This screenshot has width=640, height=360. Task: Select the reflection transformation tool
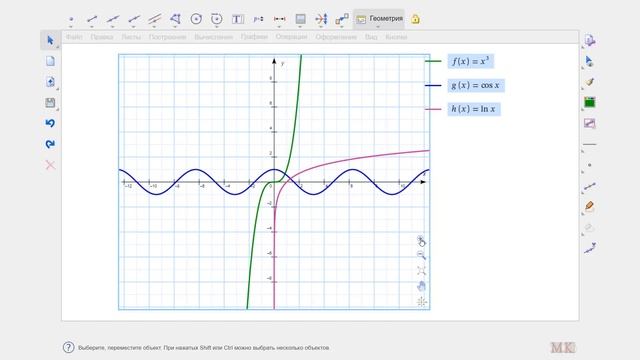coord(321,19)
